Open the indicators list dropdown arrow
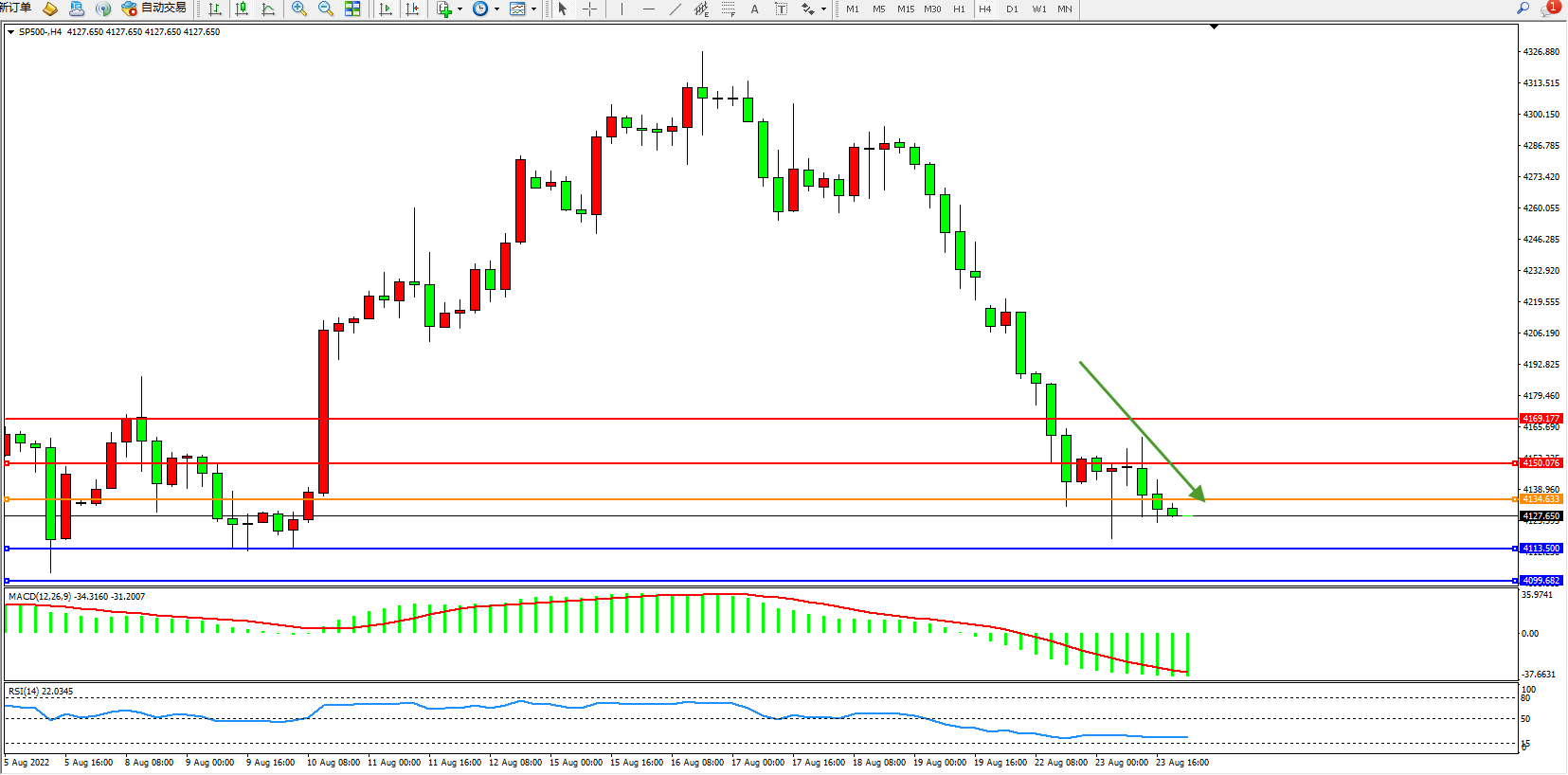 point(460,9)
